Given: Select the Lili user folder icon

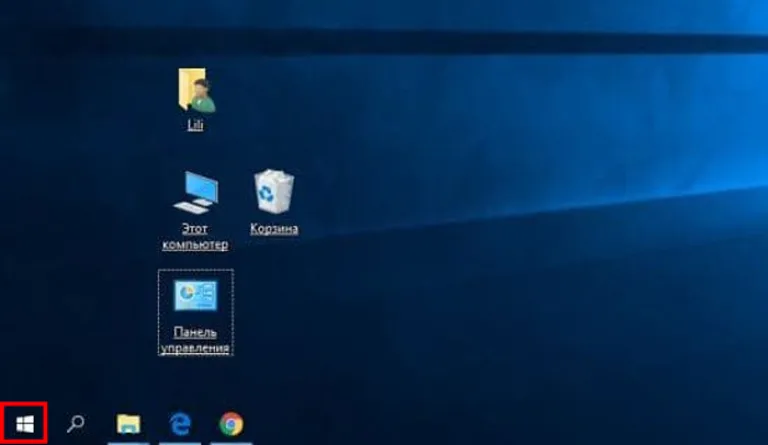Looking at the screenshot, I should (x=196, y=91).
